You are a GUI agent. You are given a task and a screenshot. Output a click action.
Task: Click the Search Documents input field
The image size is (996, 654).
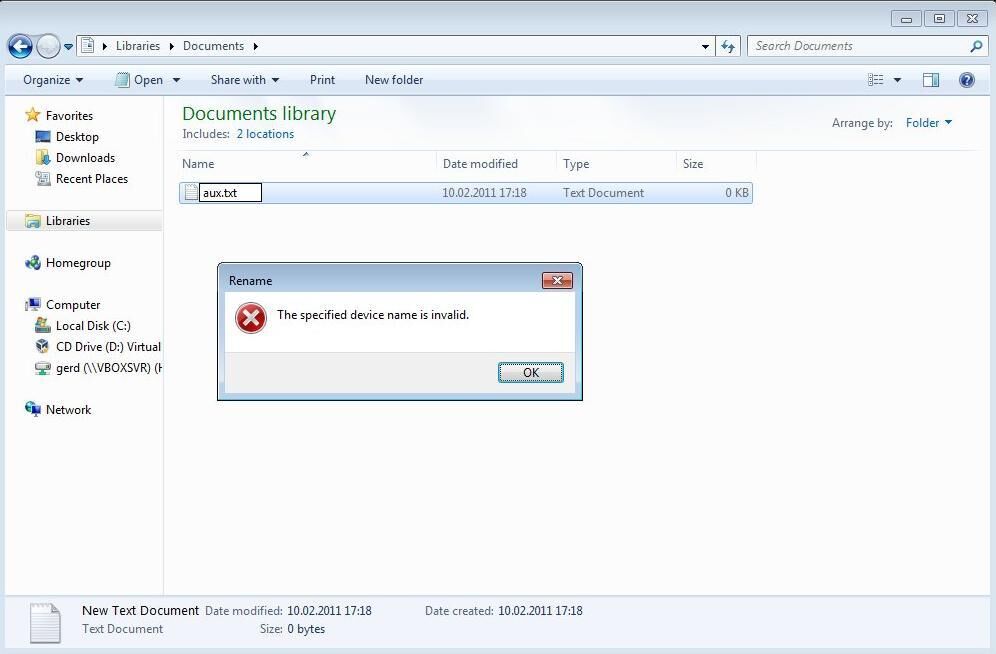pos(855,46)
